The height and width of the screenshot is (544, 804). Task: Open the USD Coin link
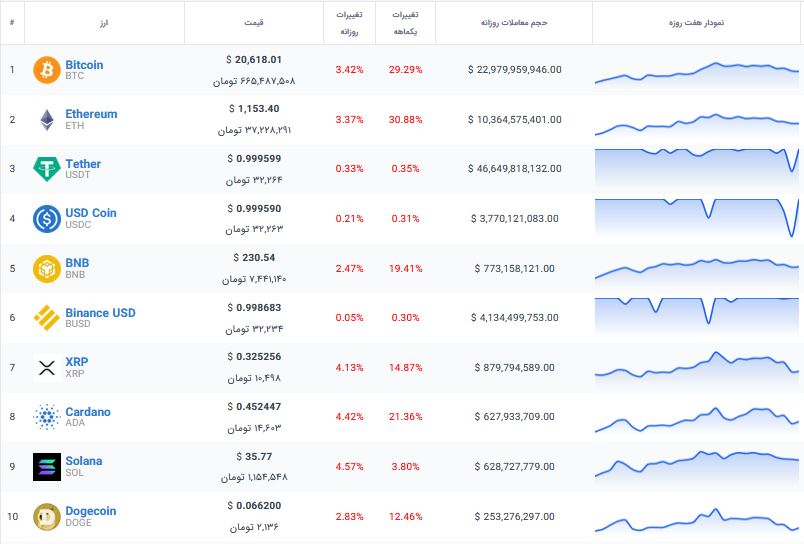click(91, 213)
